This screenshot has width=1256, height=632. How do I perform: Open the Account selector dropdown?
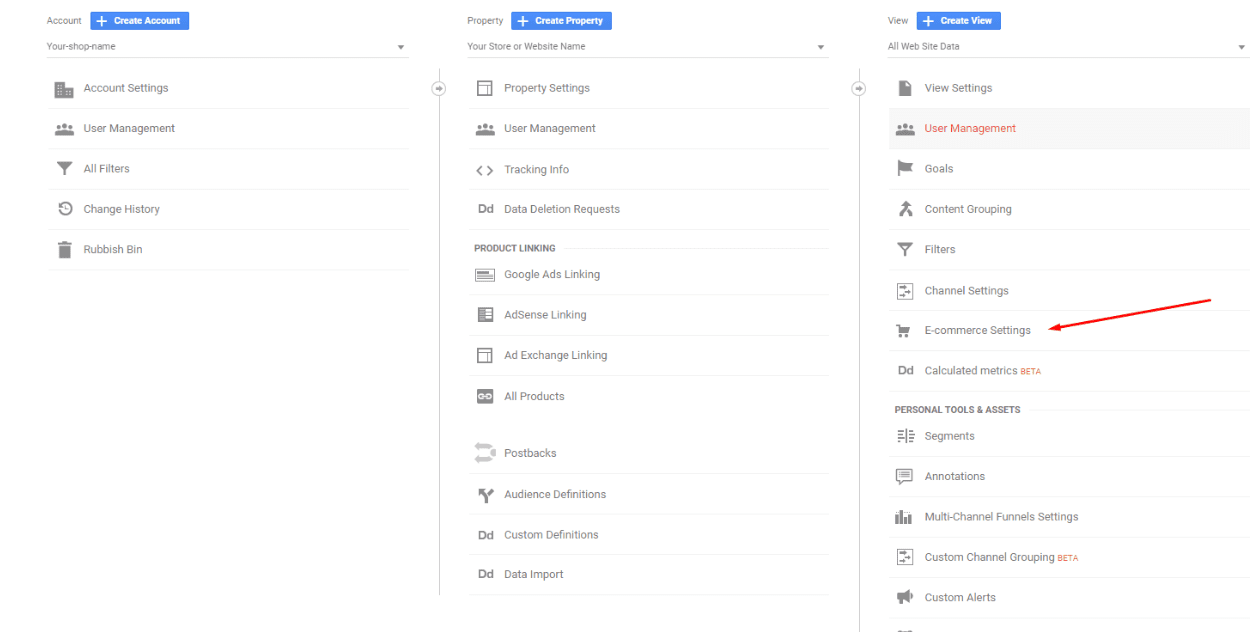pyautogui.click(x=226, y=47)
